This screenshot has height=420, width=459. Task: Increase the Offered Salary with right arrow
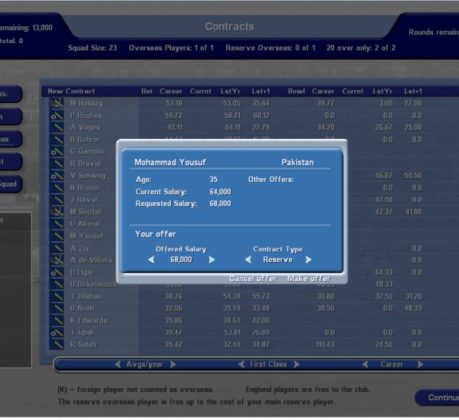[x=211, y=260]
